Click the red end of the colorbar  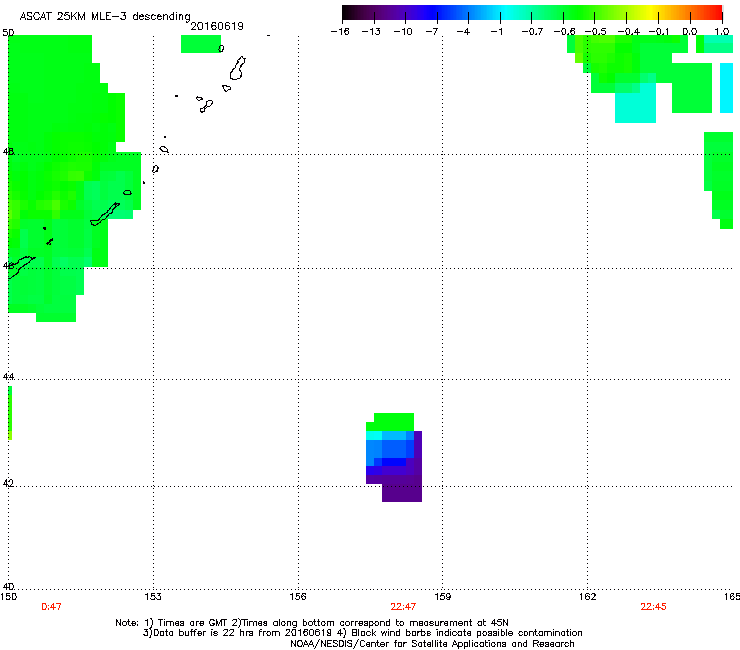pyautogui.click(x=715, y=13)
